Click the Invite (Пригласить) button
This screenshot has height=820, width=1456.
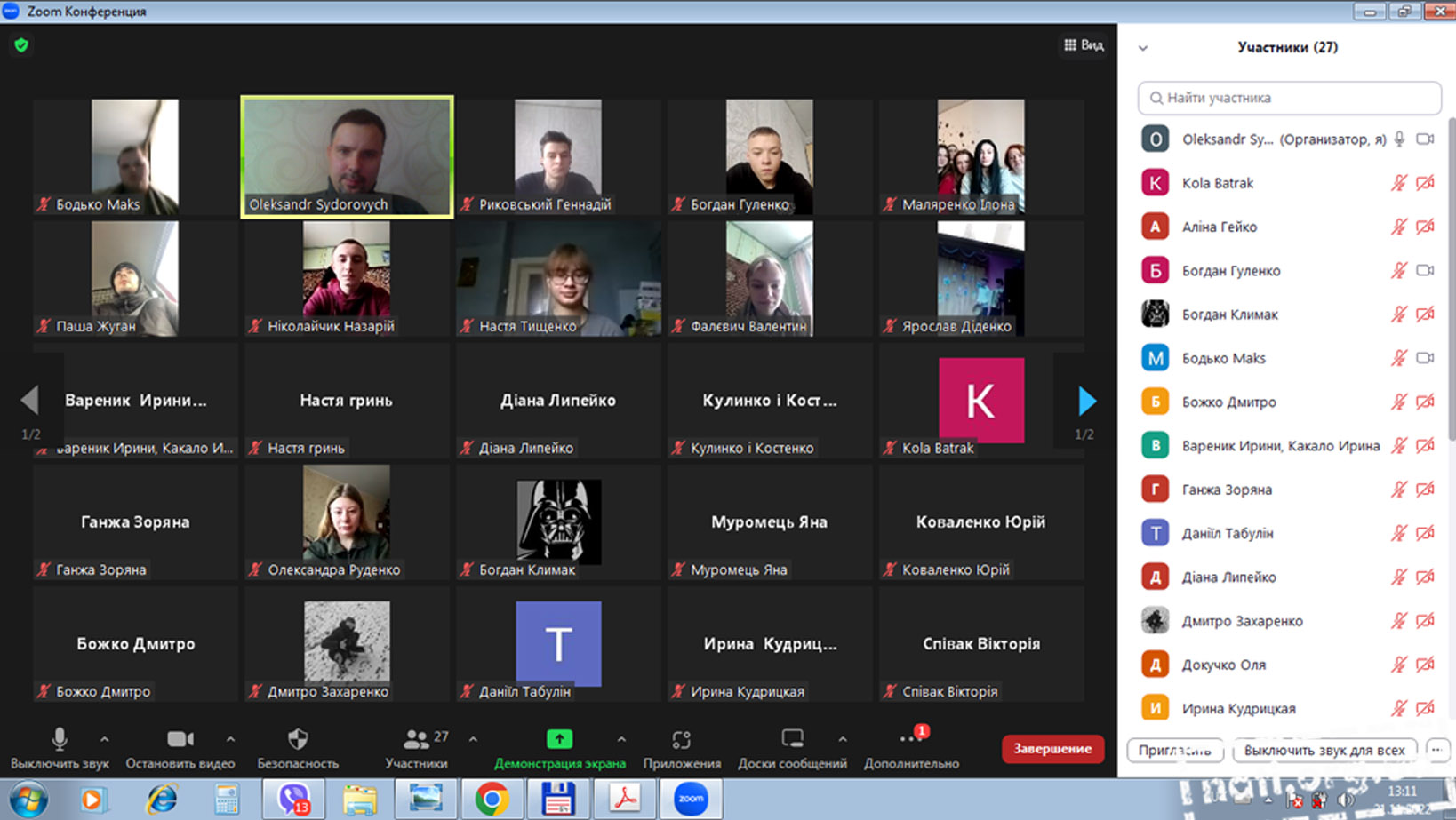pos(1175,750)
